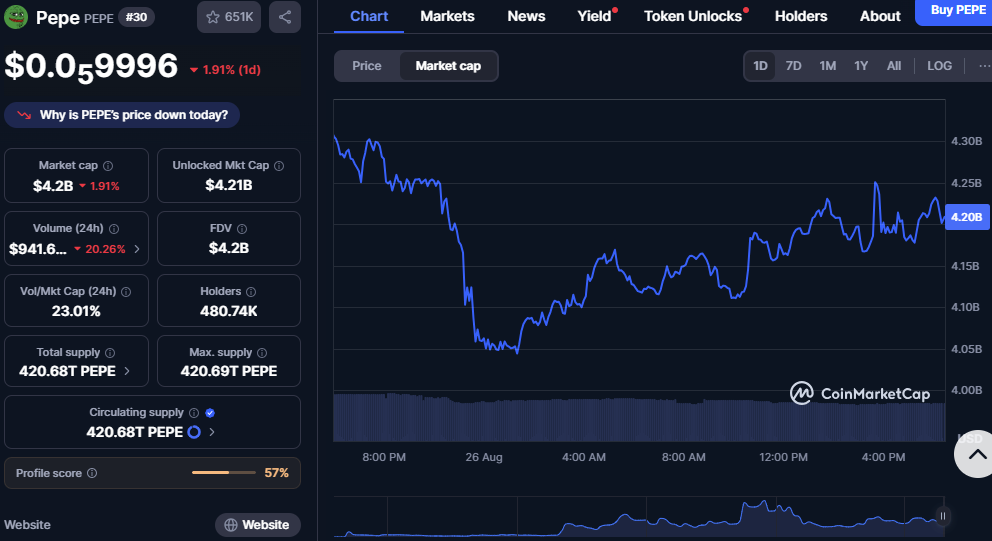The image size is (992, 541).
Task: Select the 1M chart timeframe
Action: pyautogui.click(x=828, y=66)
